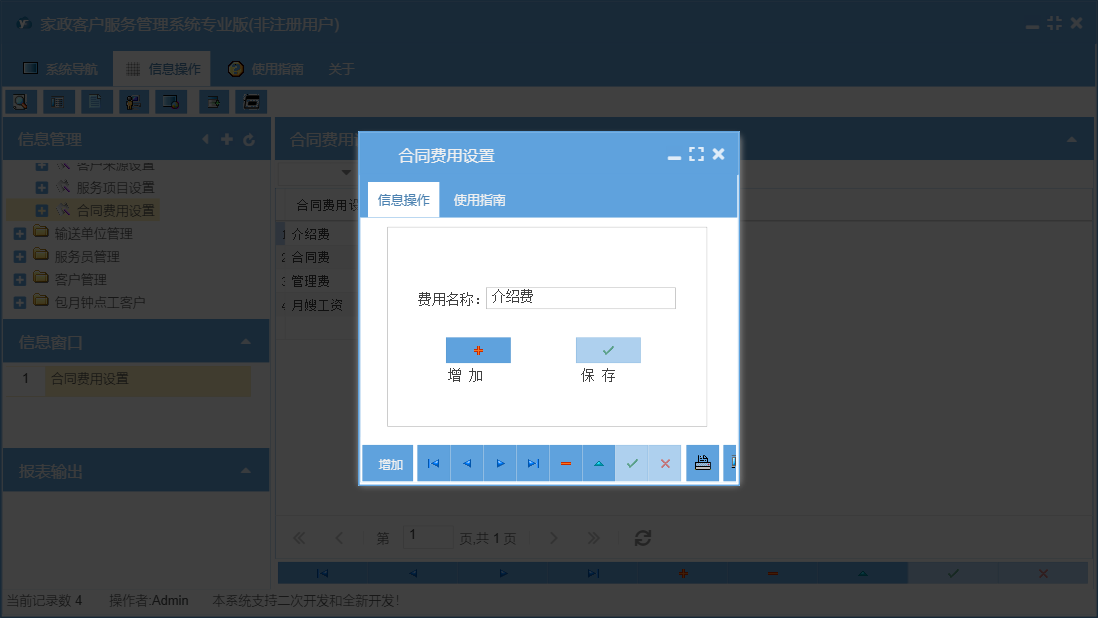The image size is (1098, 618).
Task: Delete the current record using the red minus icon
Action: click(566, 462)
